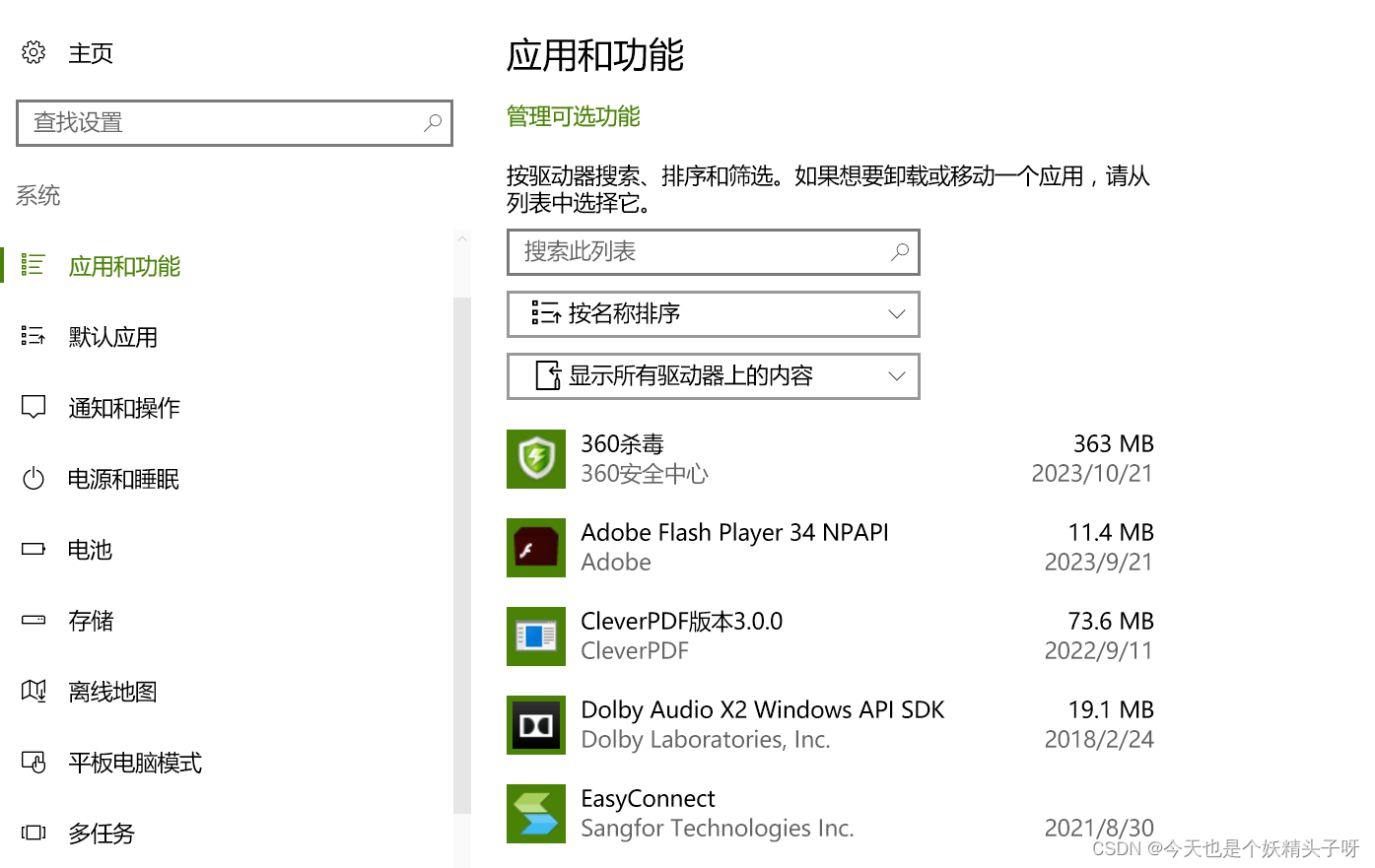
Task: Click the 应用和功能 sidebar list icon
Action: [x=34, y=265]
